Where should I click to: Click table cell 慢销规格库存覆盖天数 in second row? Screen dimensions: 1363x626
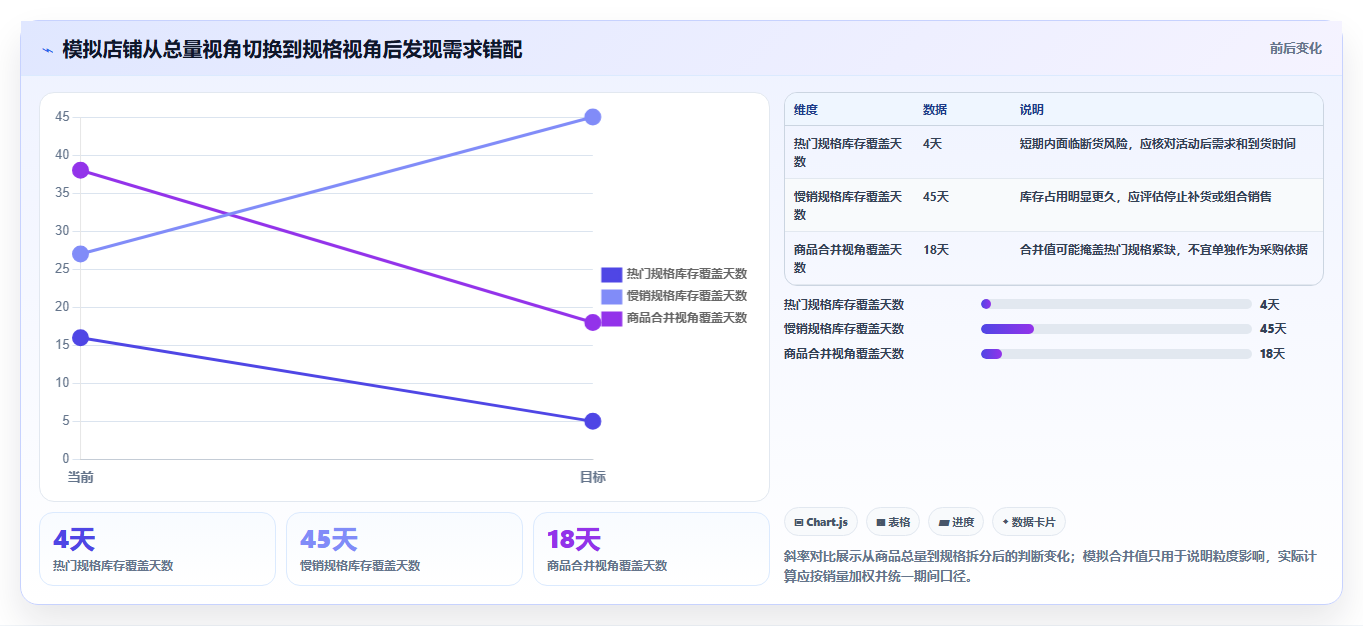coord(848,205)
